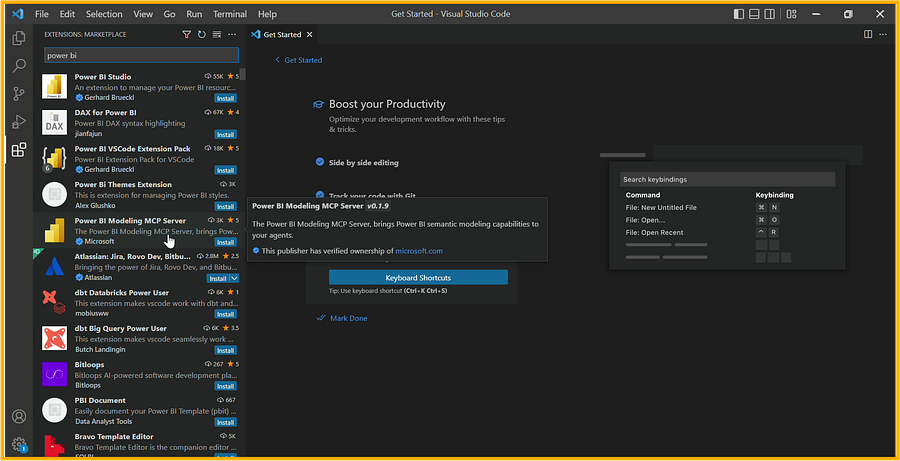Click the Boost your Productivity heading
The height and width of the screenshot is (461, 900).
(387, 104)
